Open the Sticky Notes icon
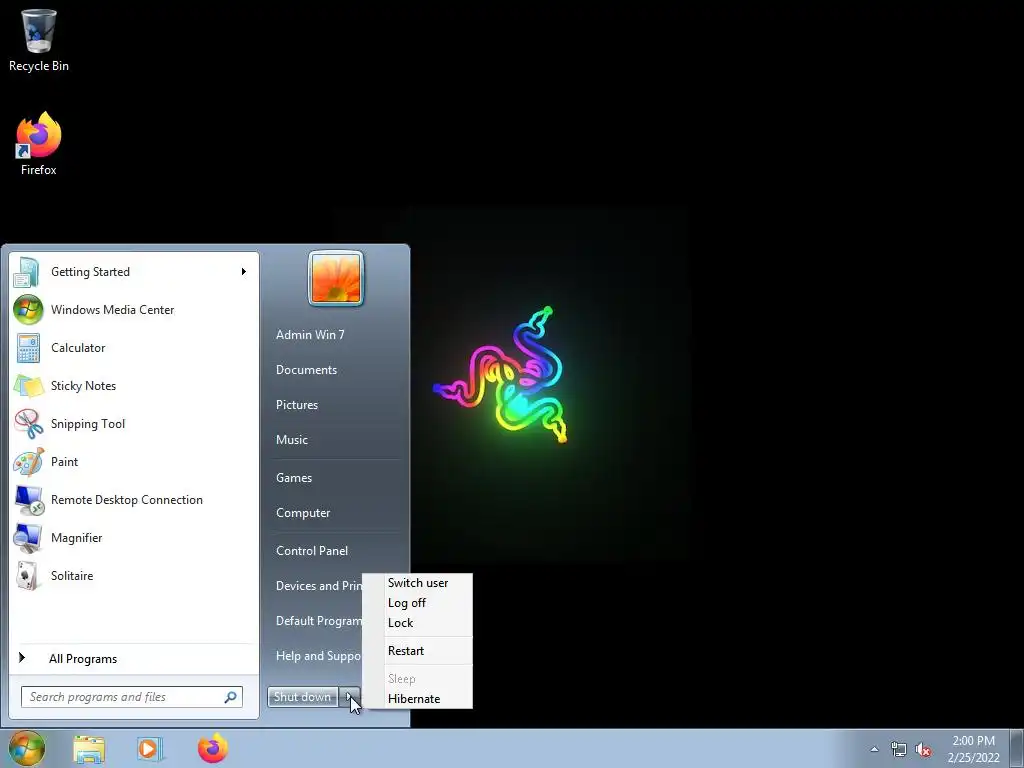 [28, 386]
